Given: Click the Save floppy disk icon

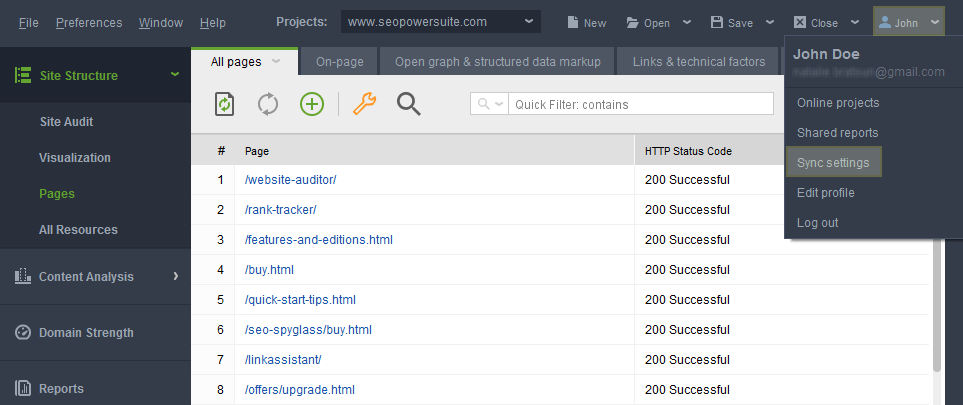Looking at the screenshot, I should [717, 23].
